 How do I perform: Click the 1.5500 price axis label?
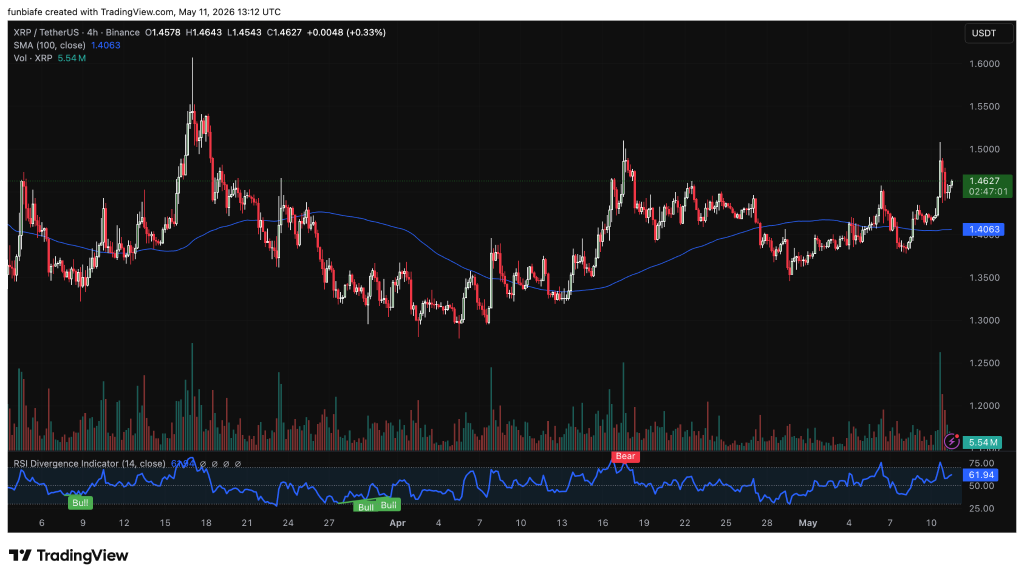click(984, 106)
